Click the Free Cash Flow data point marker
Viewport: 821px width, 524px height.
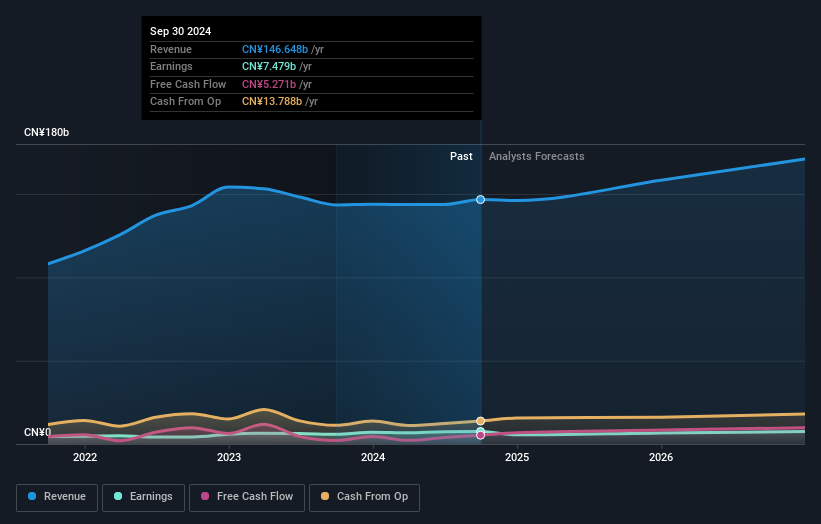point(480,435)
